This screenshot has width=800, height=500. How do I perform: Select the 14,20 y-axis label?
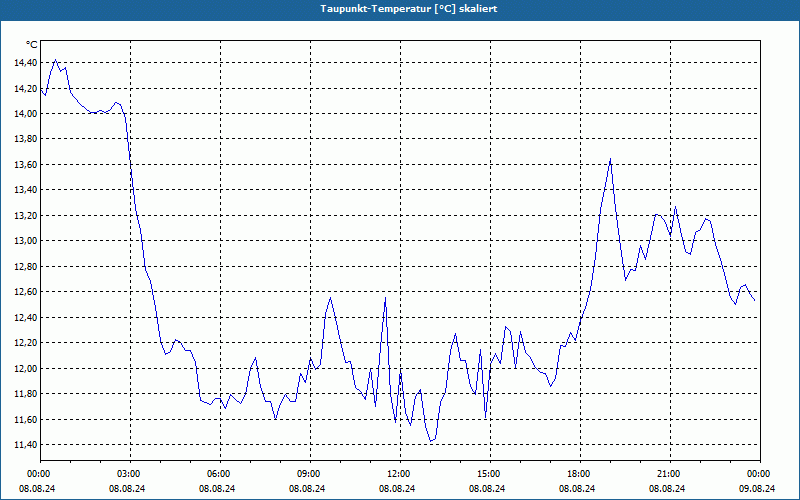(x=26, y=88)
